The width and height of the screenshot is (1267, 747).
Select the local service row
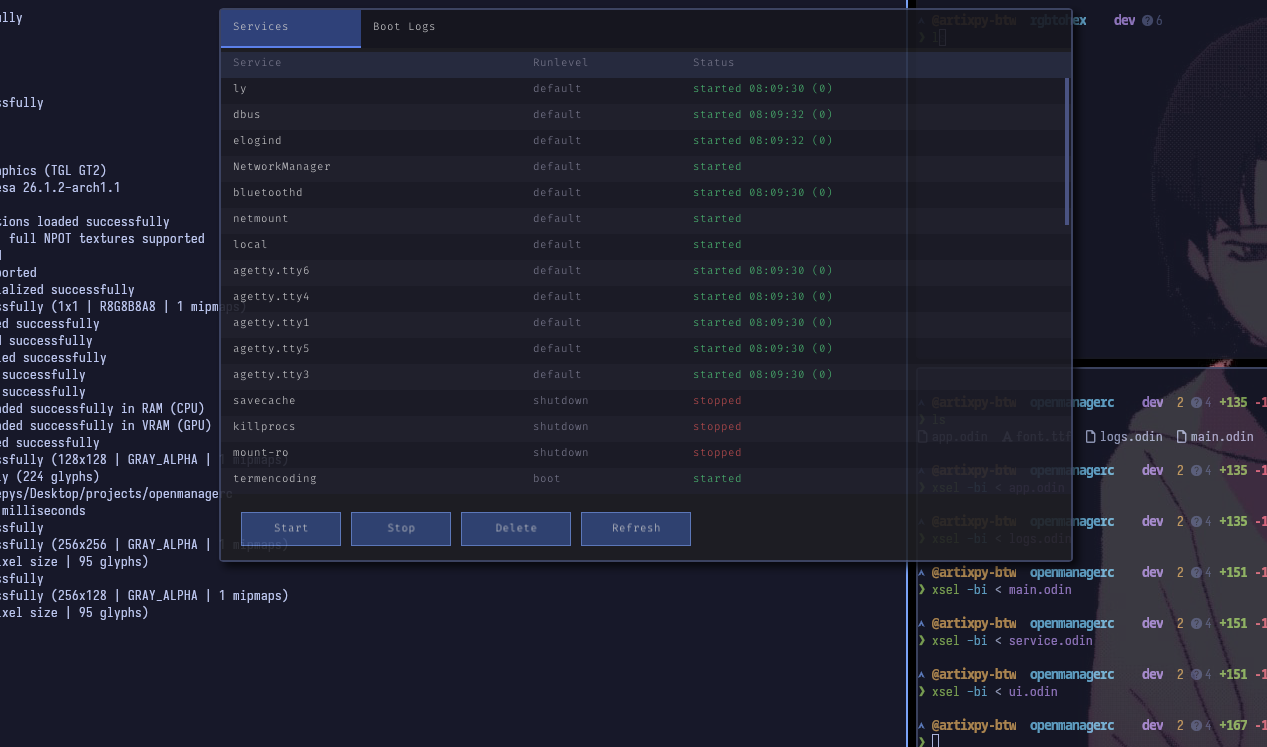coord(642,245)
